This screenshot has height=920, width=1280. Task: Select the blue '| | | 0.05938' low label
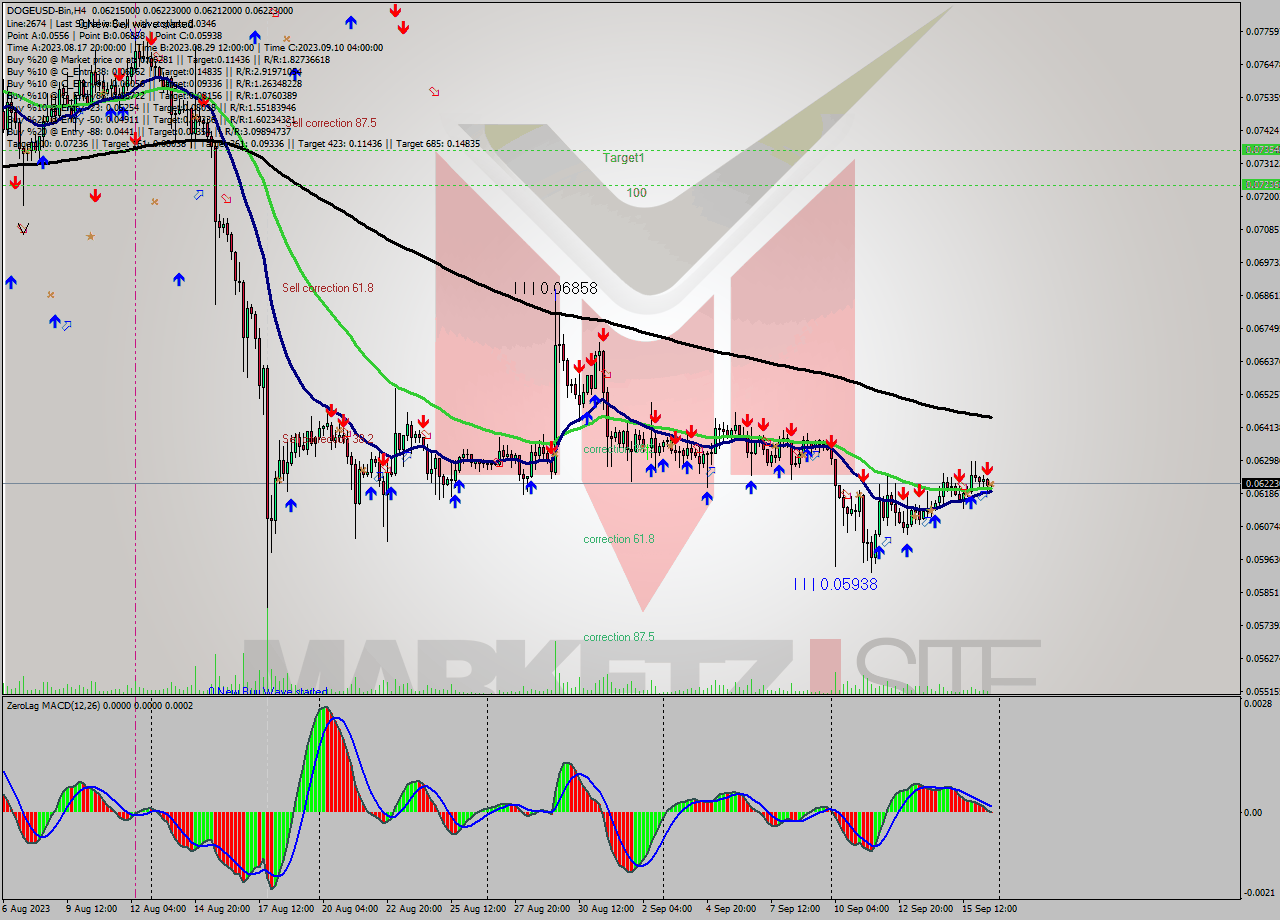tap(835, 584)
